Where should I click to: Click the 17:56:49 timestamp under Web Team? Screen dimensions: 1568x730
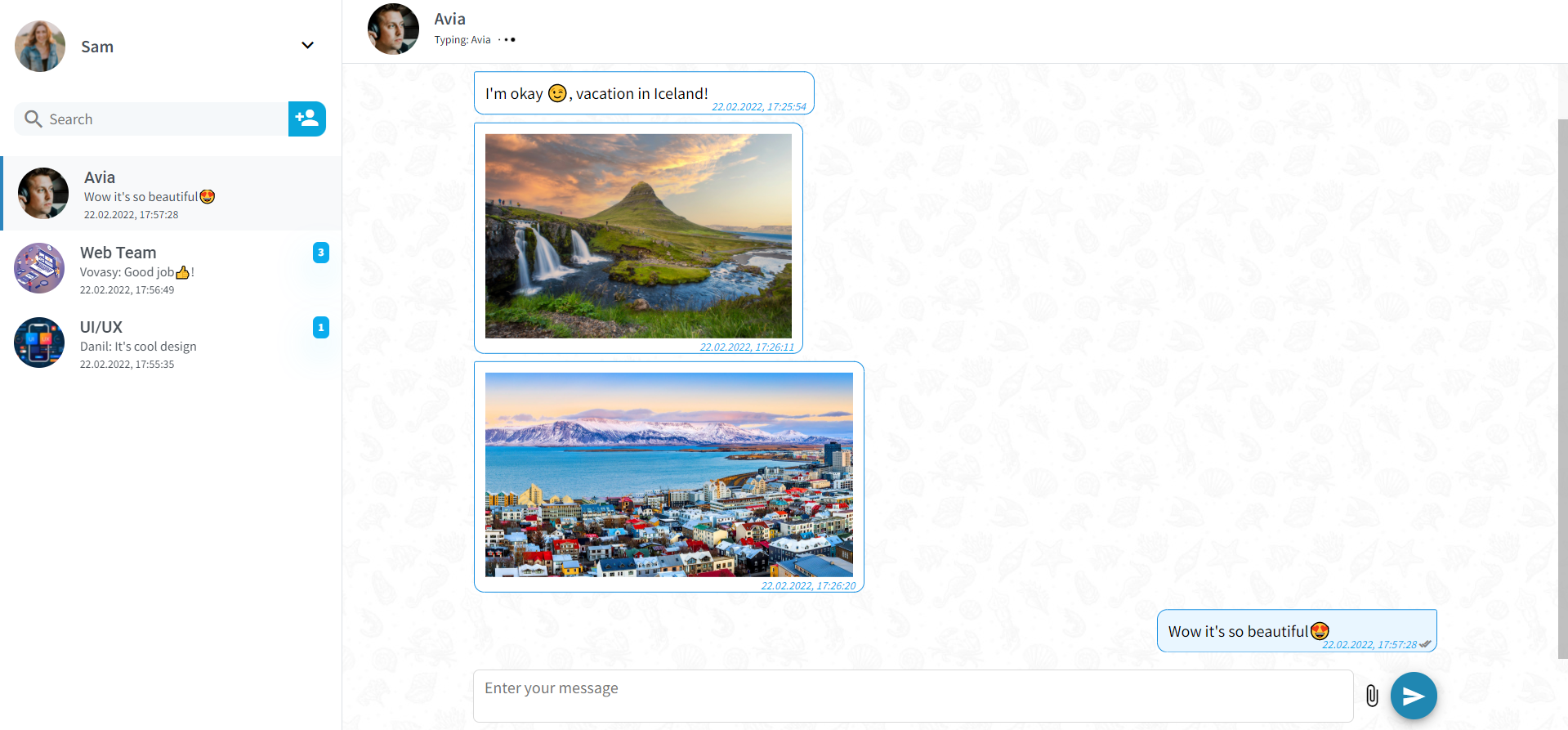click(127, 290)
